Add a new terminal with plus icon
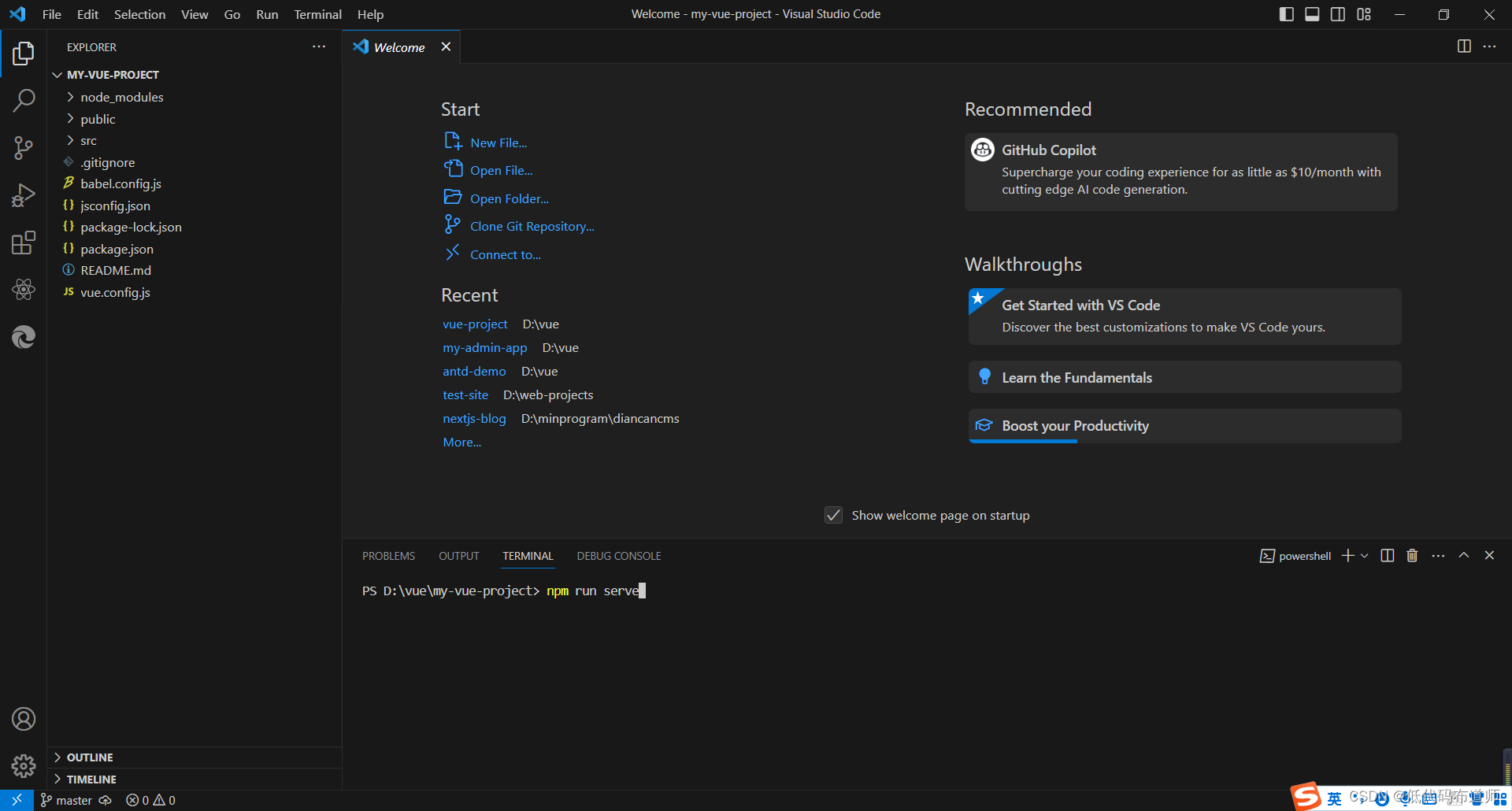This screenshot has height=811, width=1512. pos(1348,556)
